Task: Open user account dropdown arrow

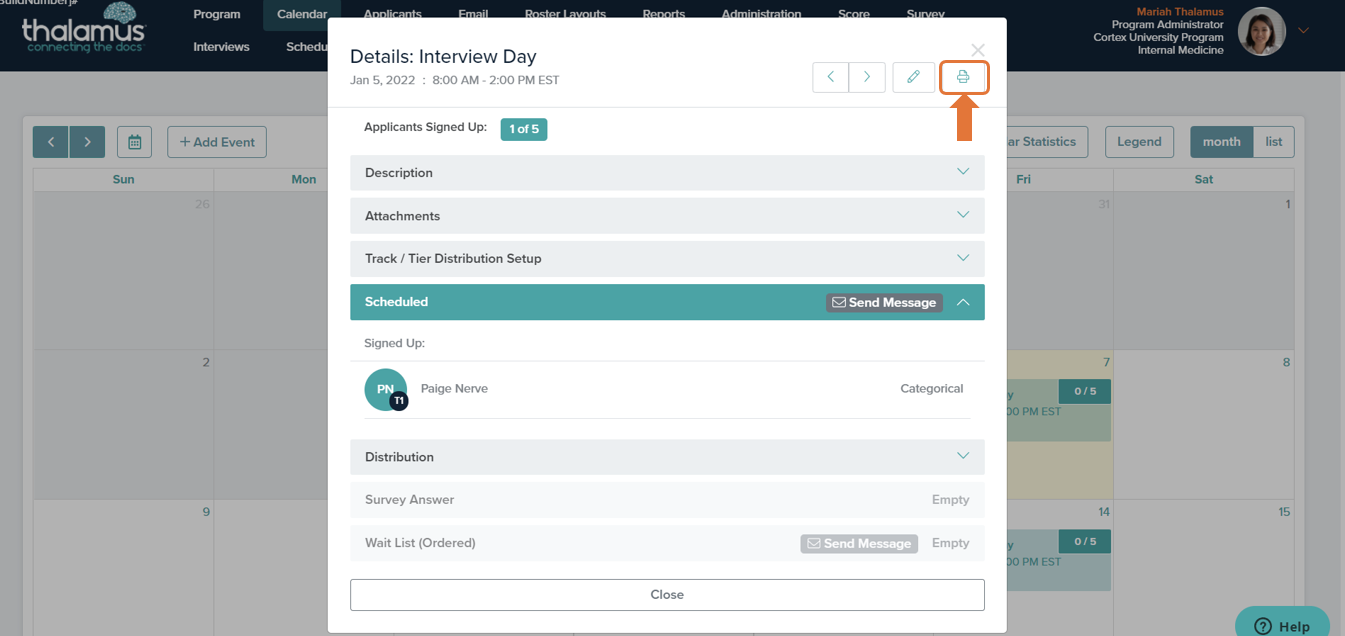Action: (x=1303, y=31)
